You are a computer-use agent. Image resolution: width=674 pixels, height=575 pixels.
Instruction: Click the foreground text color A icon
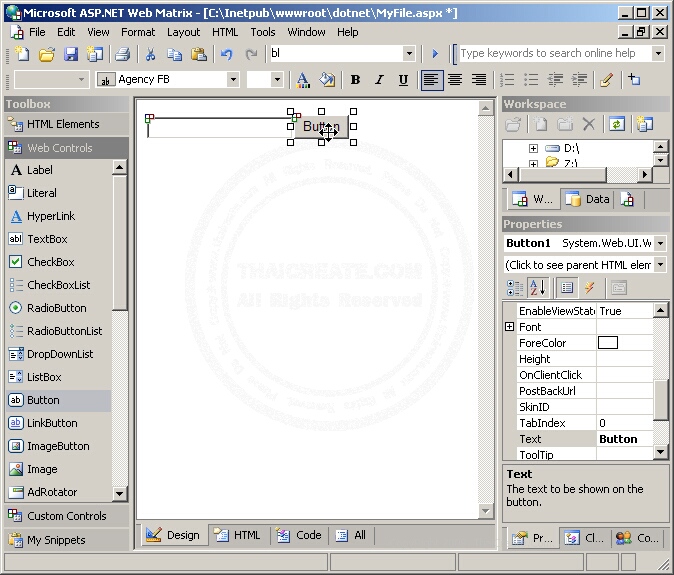pos(303,80)
